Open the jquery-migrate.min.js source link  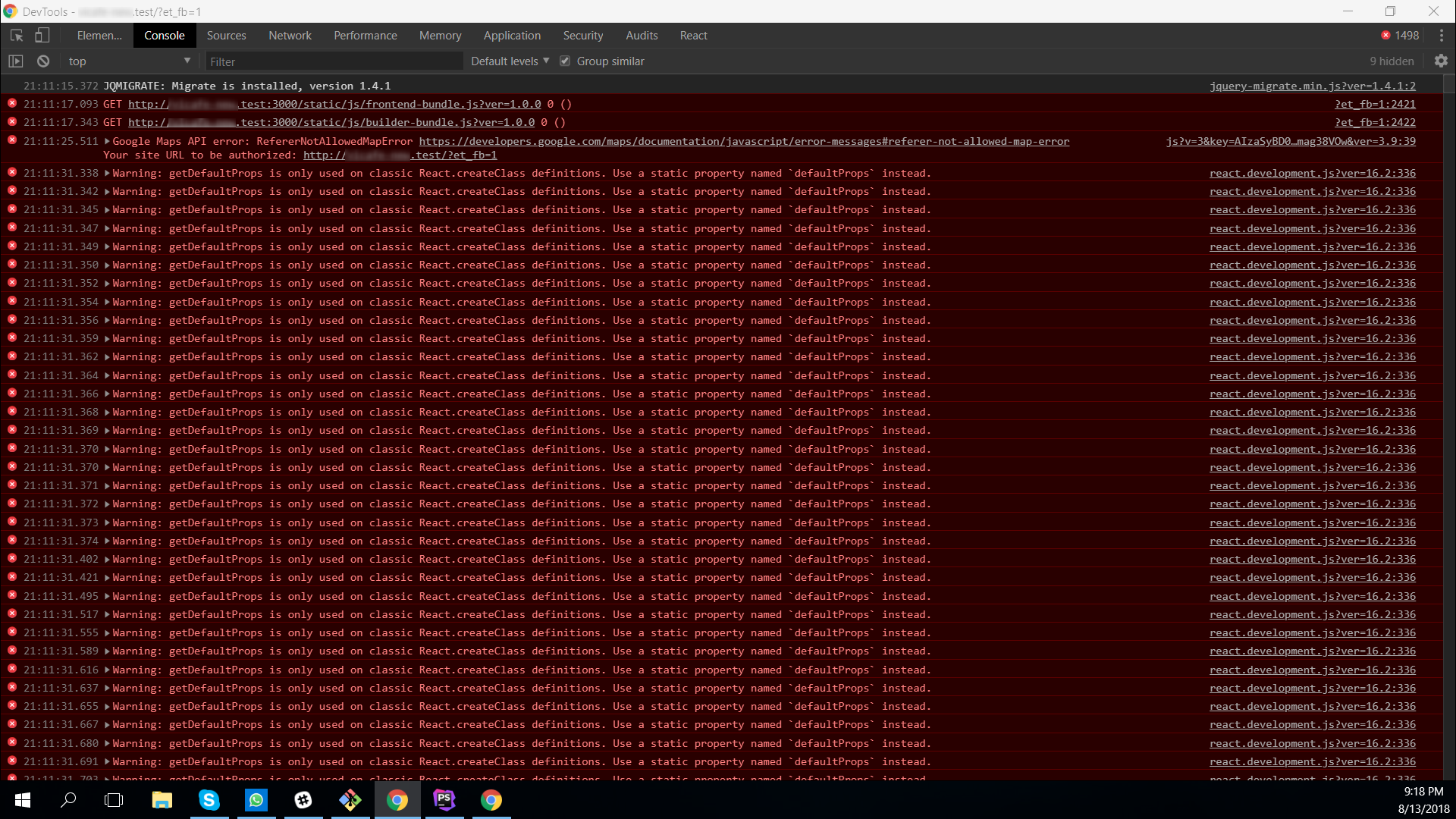tap(1312, 86)
